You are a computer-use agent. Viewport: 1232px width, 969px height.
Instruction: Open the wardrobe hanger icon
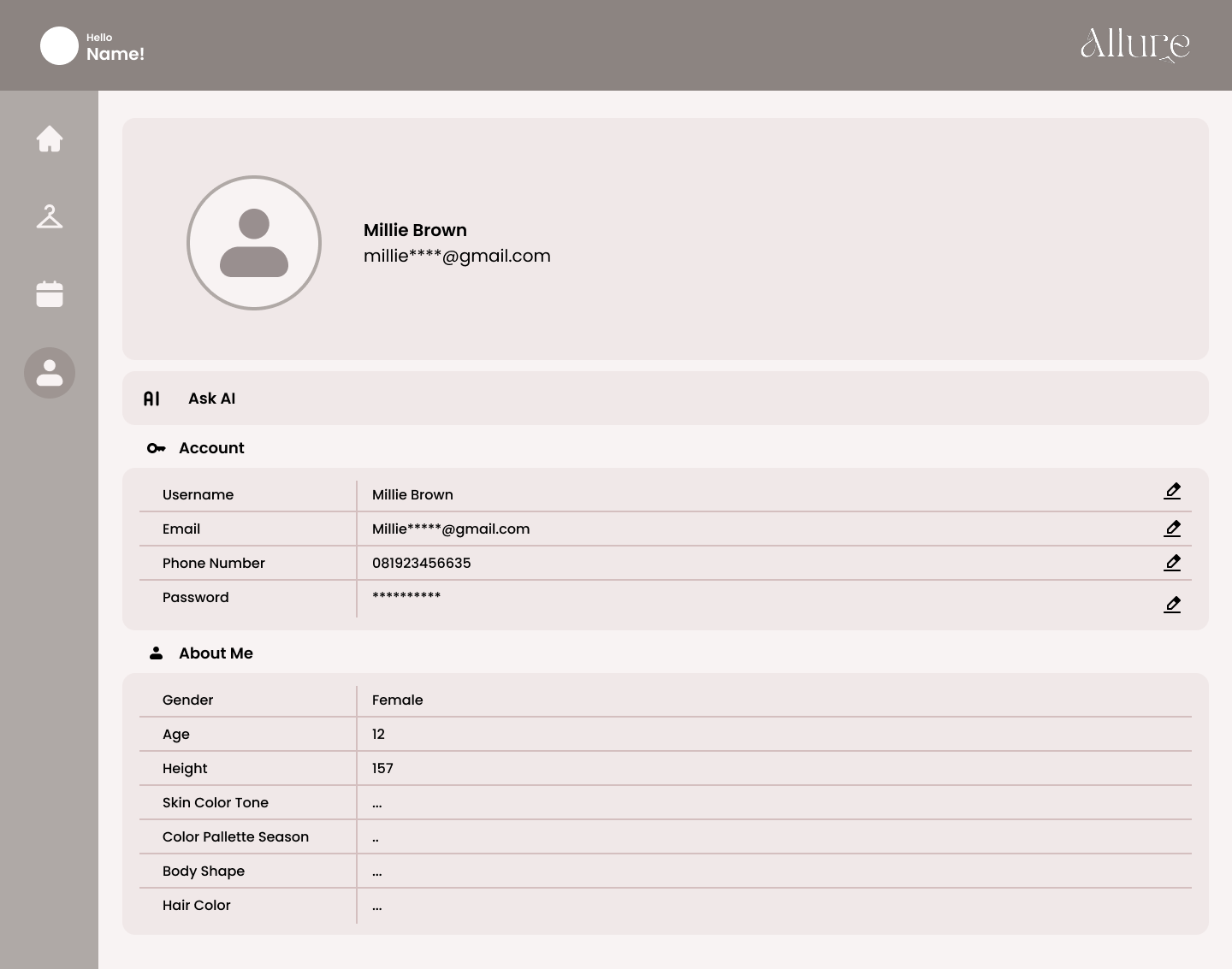pyautogui.click(x=50, y=216)
